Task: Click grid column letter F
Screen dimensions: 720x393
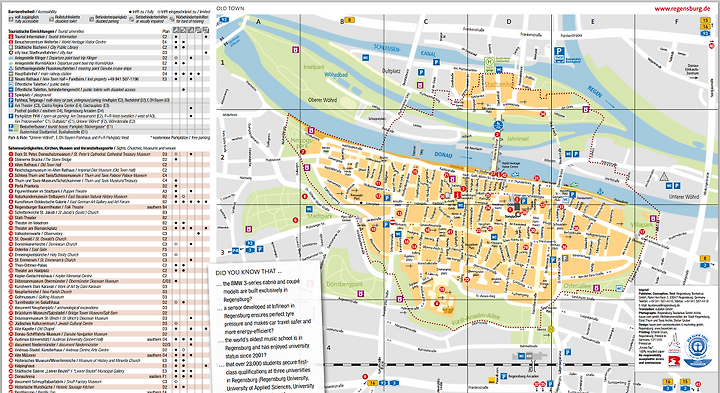Action: (676, 22)
